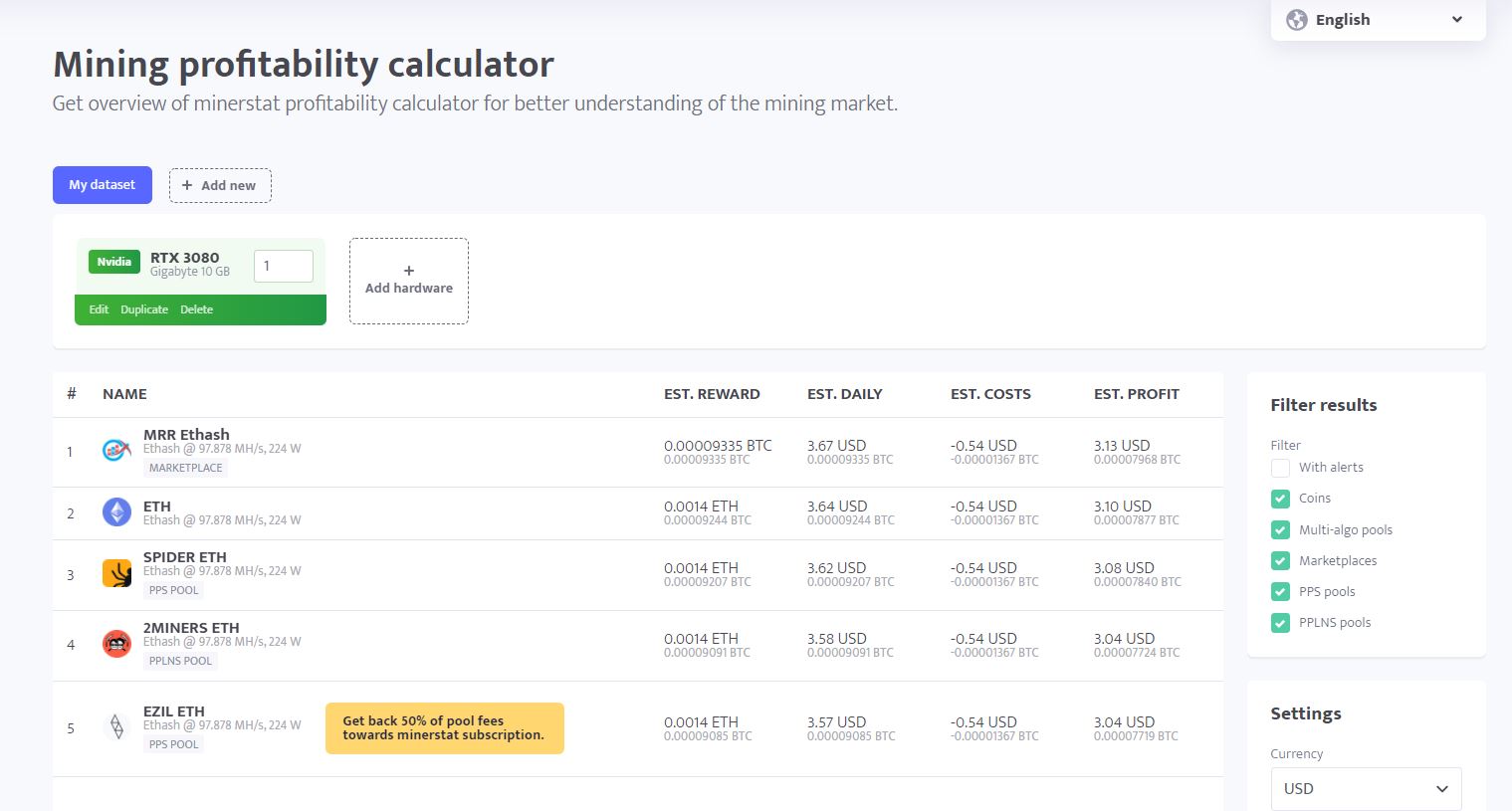This screenshot has width=1512, height=811.
Task: Click the 2MINERS ETH name
Action: (191, 628)
